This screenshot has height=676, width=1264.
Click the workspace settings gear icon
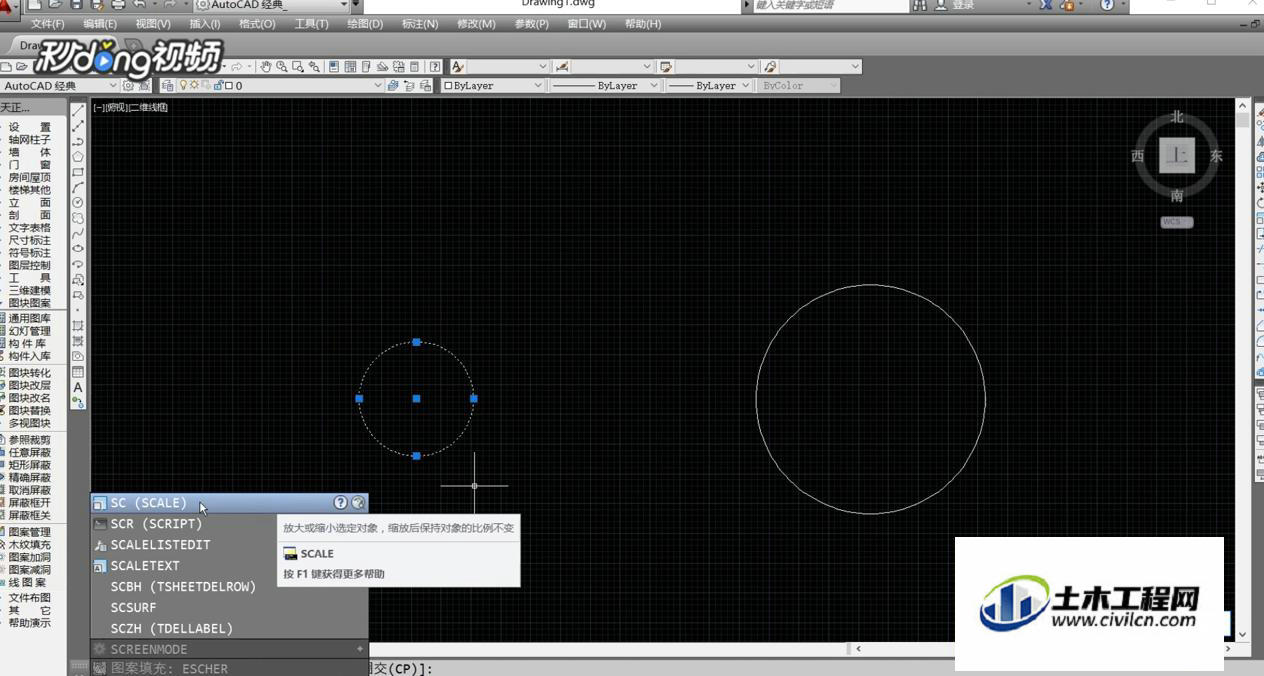pos(128,86)
